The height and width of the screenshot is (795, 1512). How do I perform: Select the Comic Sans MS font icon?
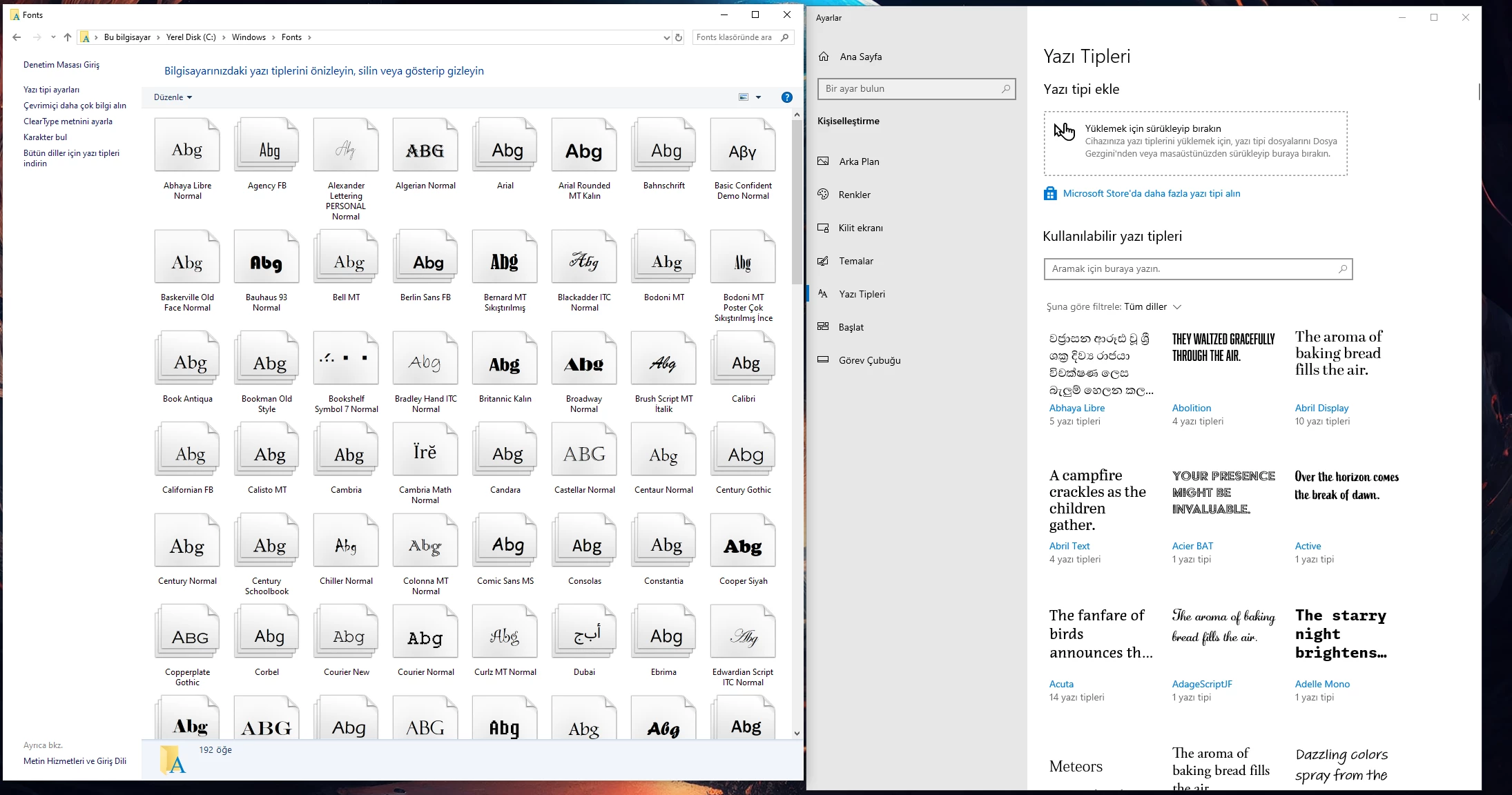[505, 542]
